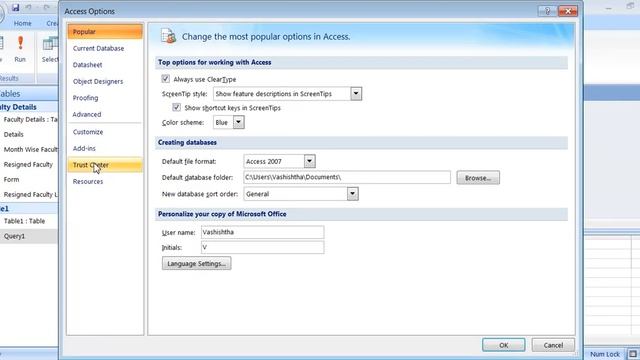The width and height of the screenshot is (640, 360).
Task: Close the Access Options dialog
Action: coord(568,11)
